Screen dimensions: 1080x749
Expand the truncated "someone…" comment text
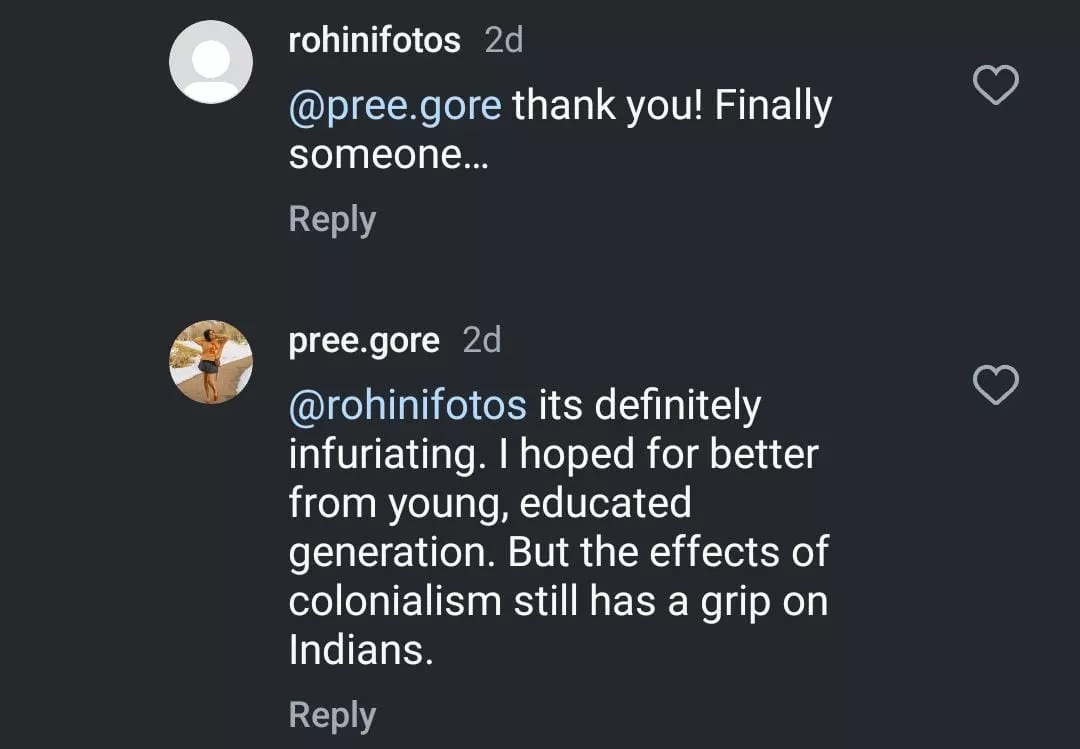click(389, 156)
